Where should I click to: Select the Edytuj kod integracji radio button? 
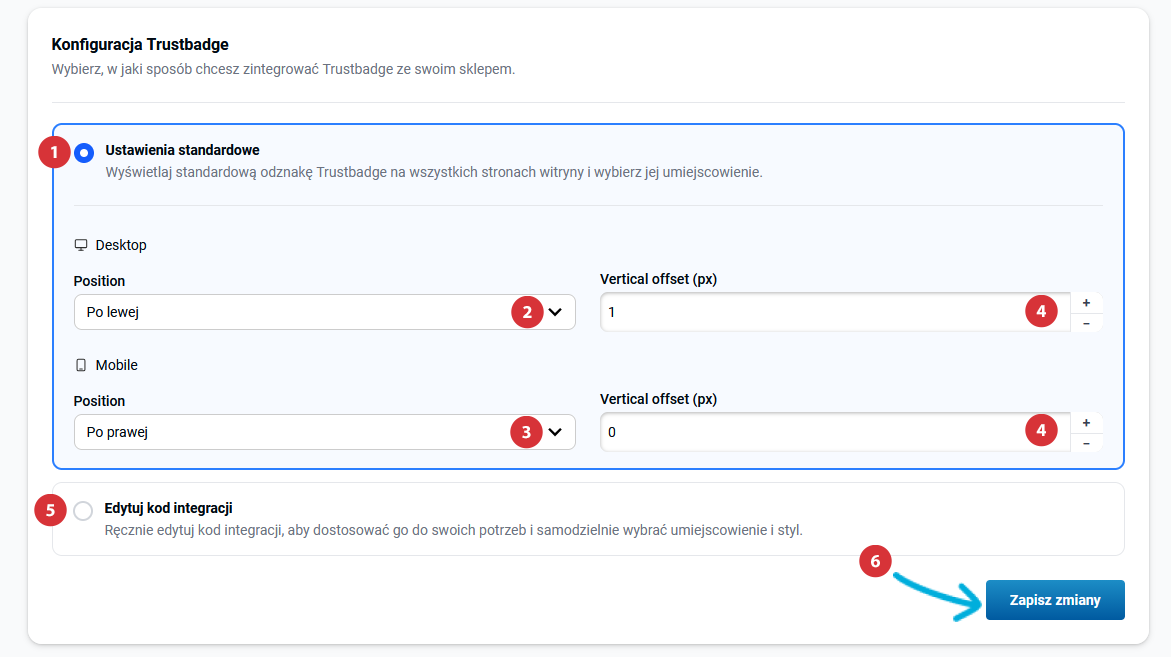(83, 511)
